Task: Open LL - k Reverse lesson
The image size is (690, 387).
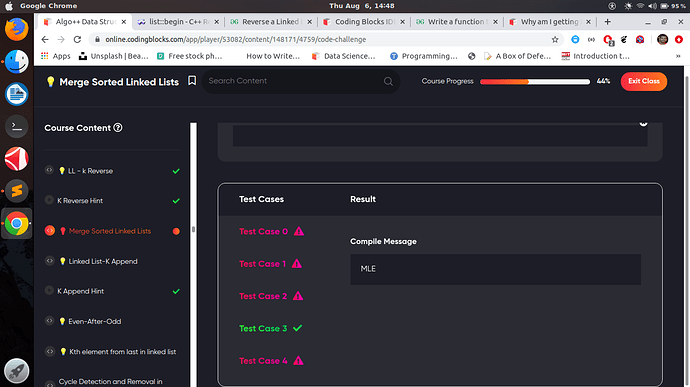Action: [x=90, y=171]
